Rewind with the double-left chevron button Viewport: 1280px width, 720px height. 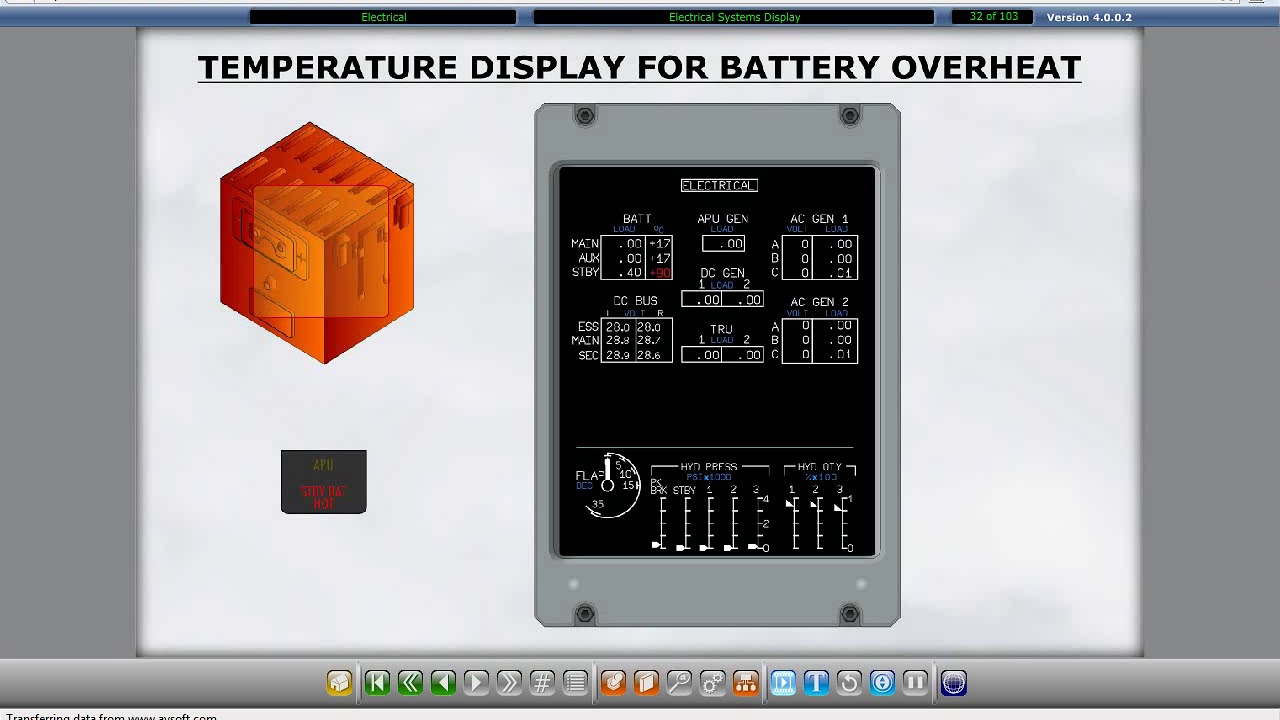410,683
